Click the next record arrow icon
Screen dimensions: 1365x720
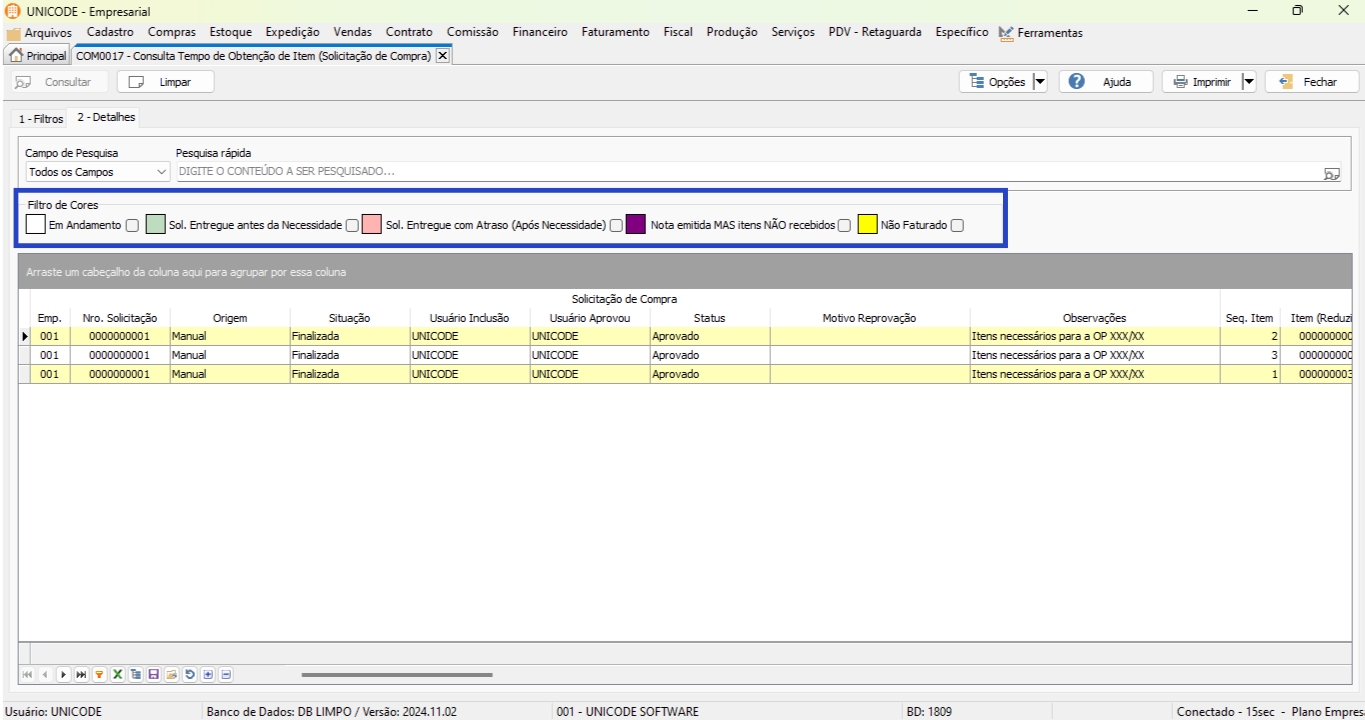tap(63, 675)
